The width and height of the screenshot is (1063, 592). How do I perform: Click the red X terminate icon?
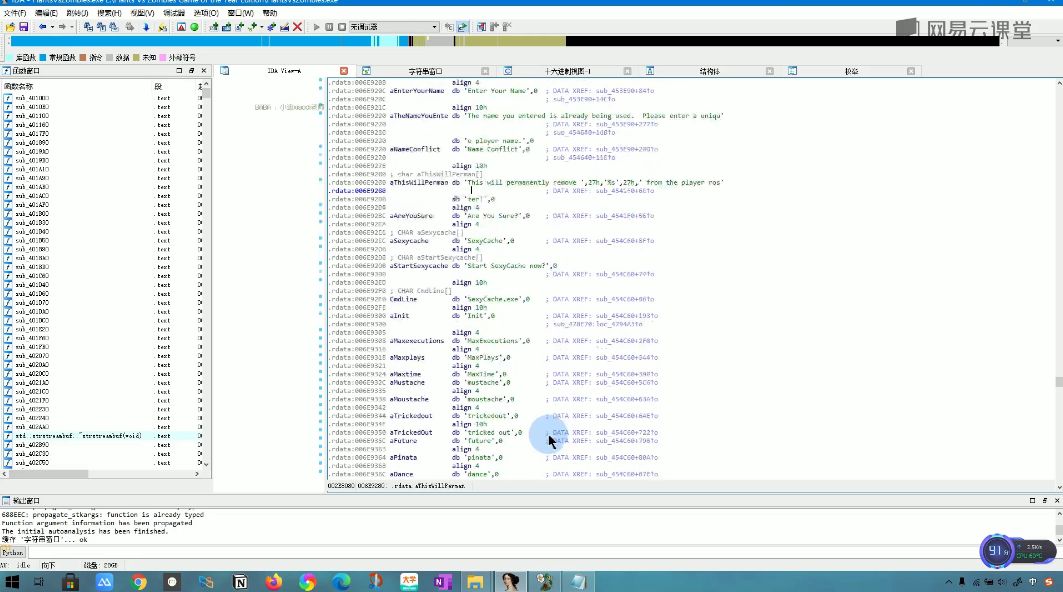tap(298, 27)
